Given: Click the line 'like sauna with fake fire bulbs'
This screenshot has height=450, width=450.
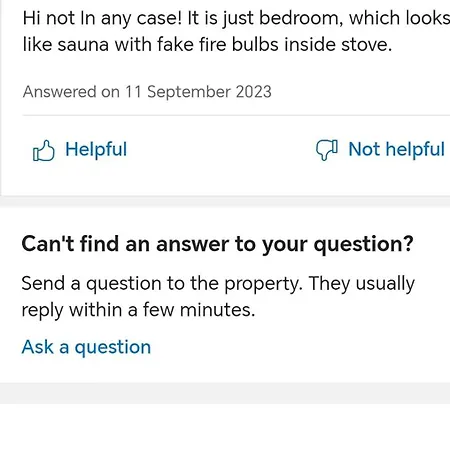Looking at the screenshot, I should [207, 45].
